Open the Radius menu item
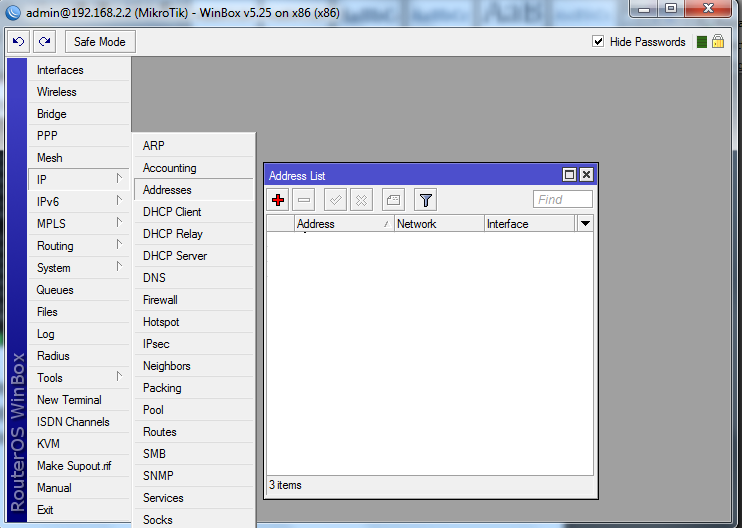The height and width of the screenshot is (528, 742). pyautogui.click(x=79, y=356)
